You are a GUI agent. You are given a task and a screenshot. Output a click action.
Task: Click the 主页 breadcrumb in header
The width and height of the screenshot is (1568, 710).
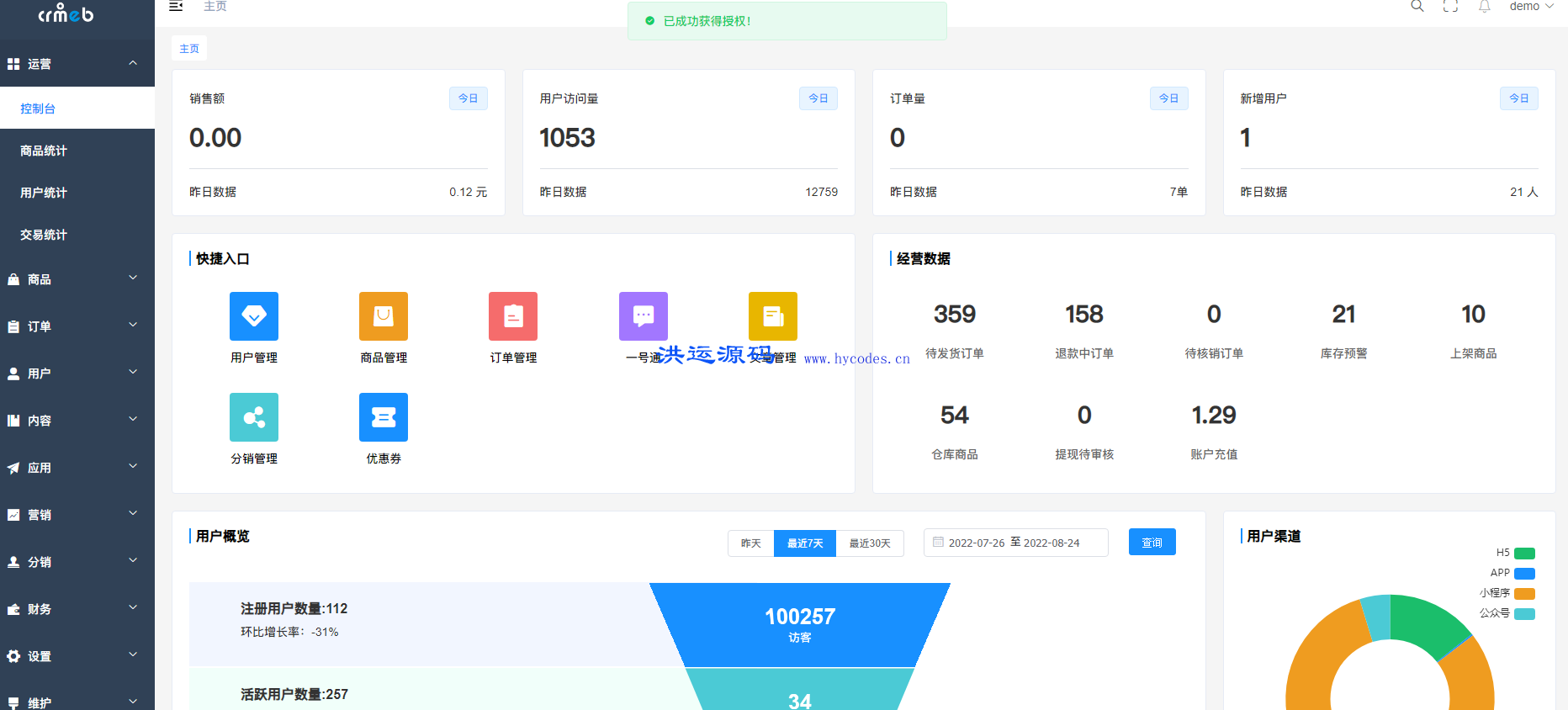215,6
